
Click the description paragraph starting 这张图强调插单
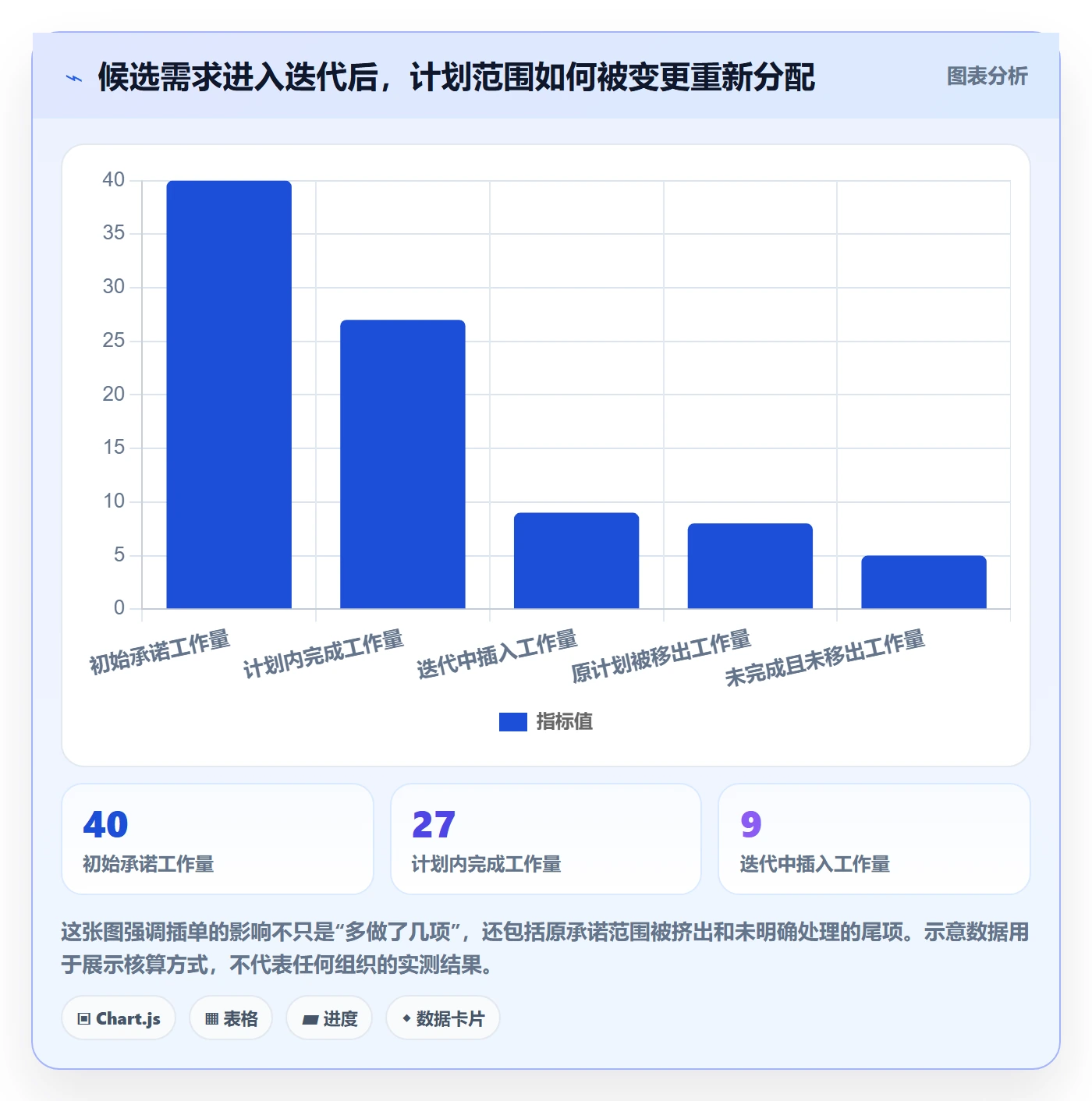coord(545,948)
